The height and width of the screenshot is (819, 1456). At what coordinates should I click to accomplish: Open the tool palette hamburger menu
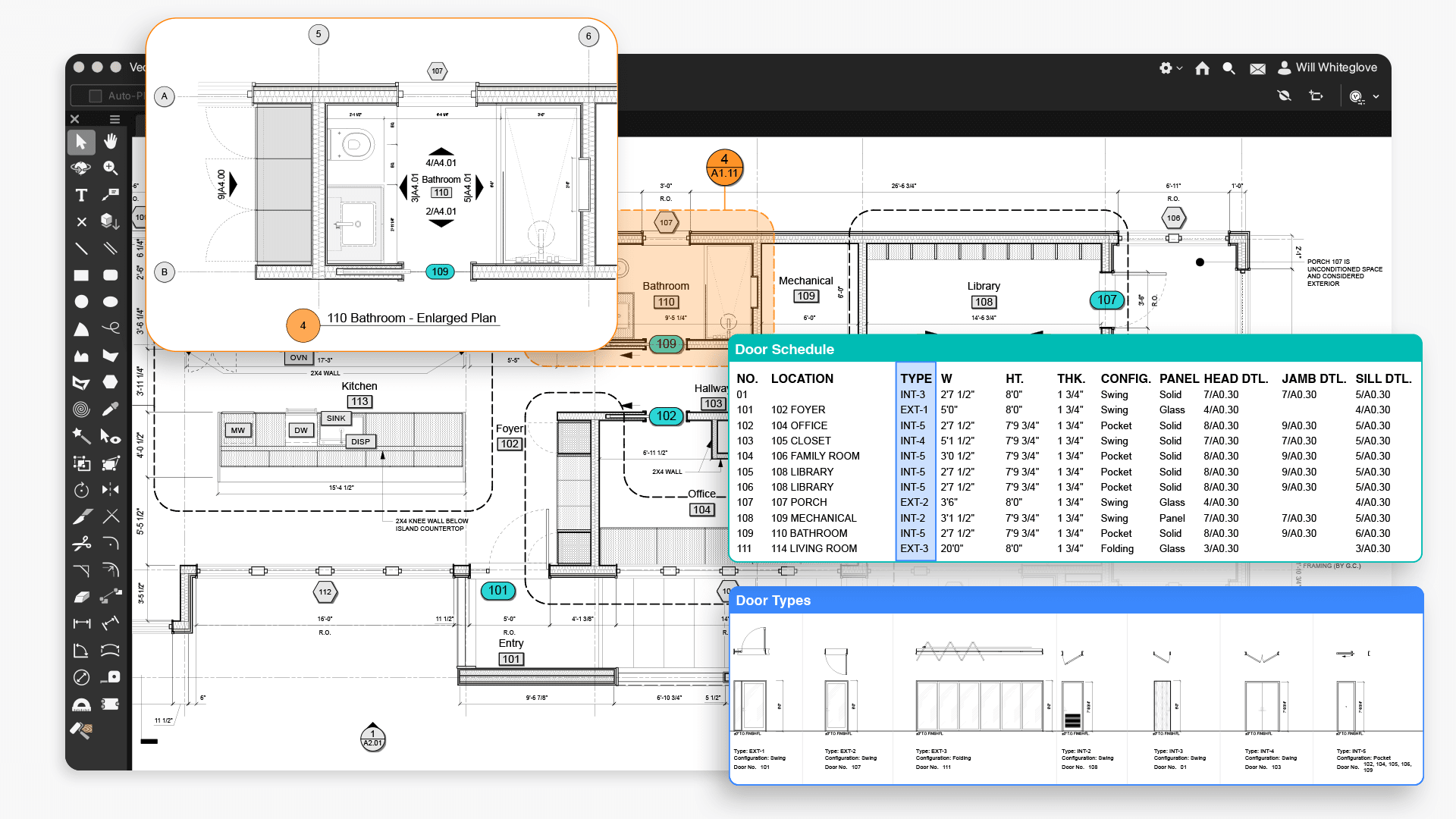point(115,119)
